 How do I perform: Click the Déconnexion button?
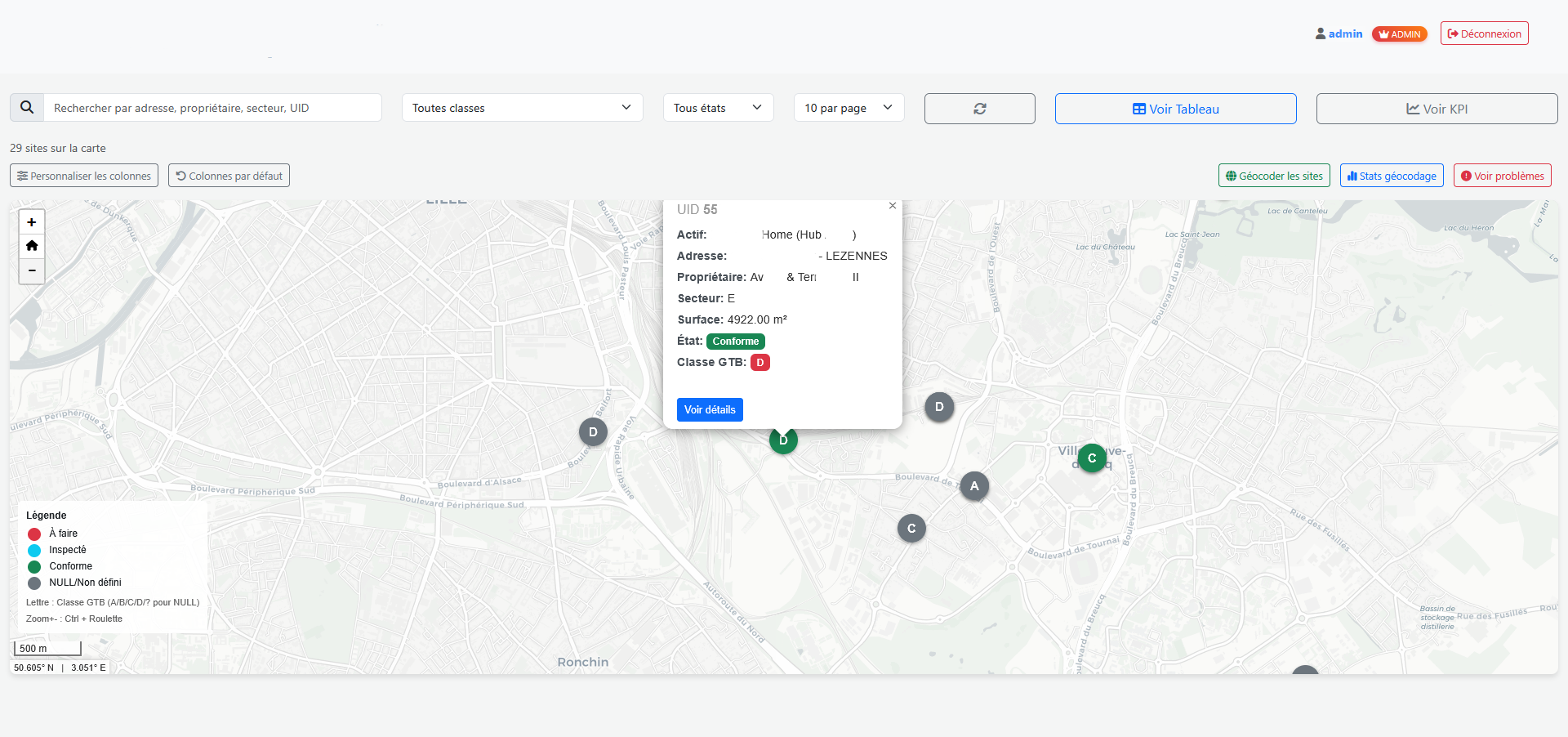1484,33
